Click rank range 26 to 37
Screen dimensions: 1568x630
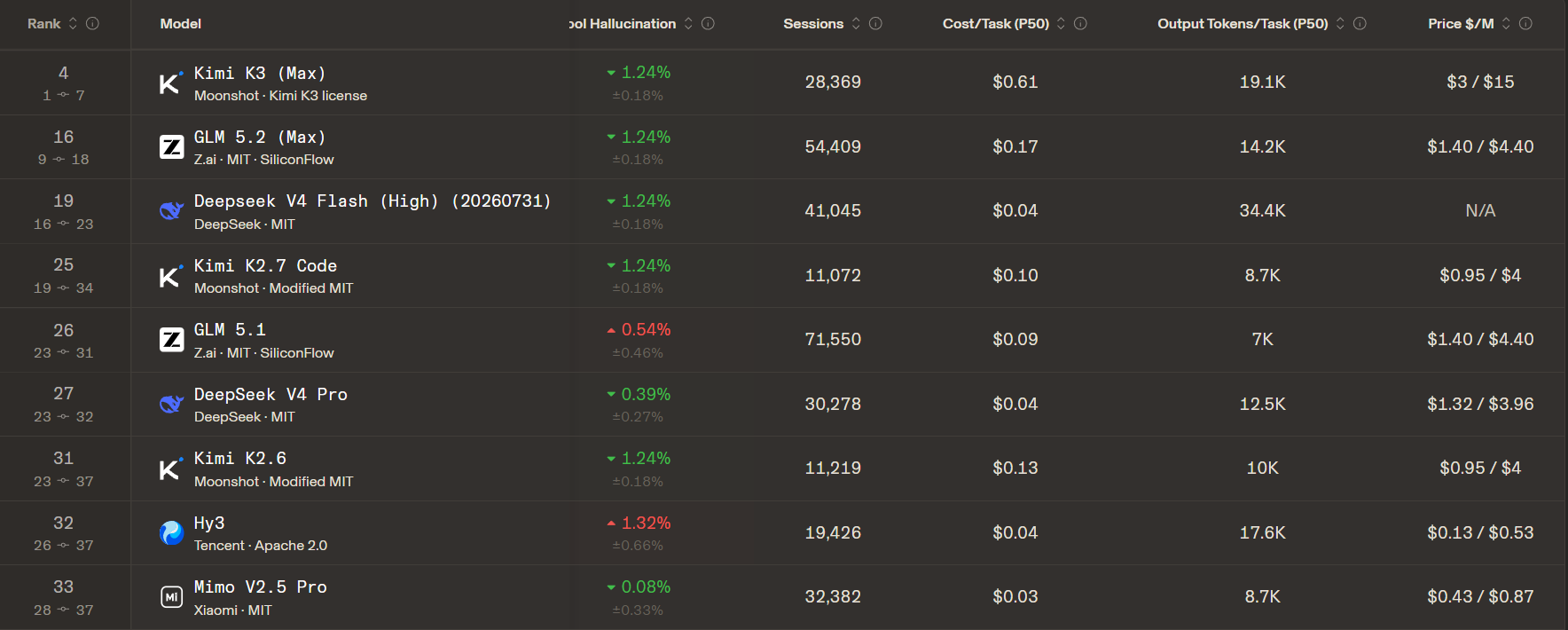[x=63, y=546]
